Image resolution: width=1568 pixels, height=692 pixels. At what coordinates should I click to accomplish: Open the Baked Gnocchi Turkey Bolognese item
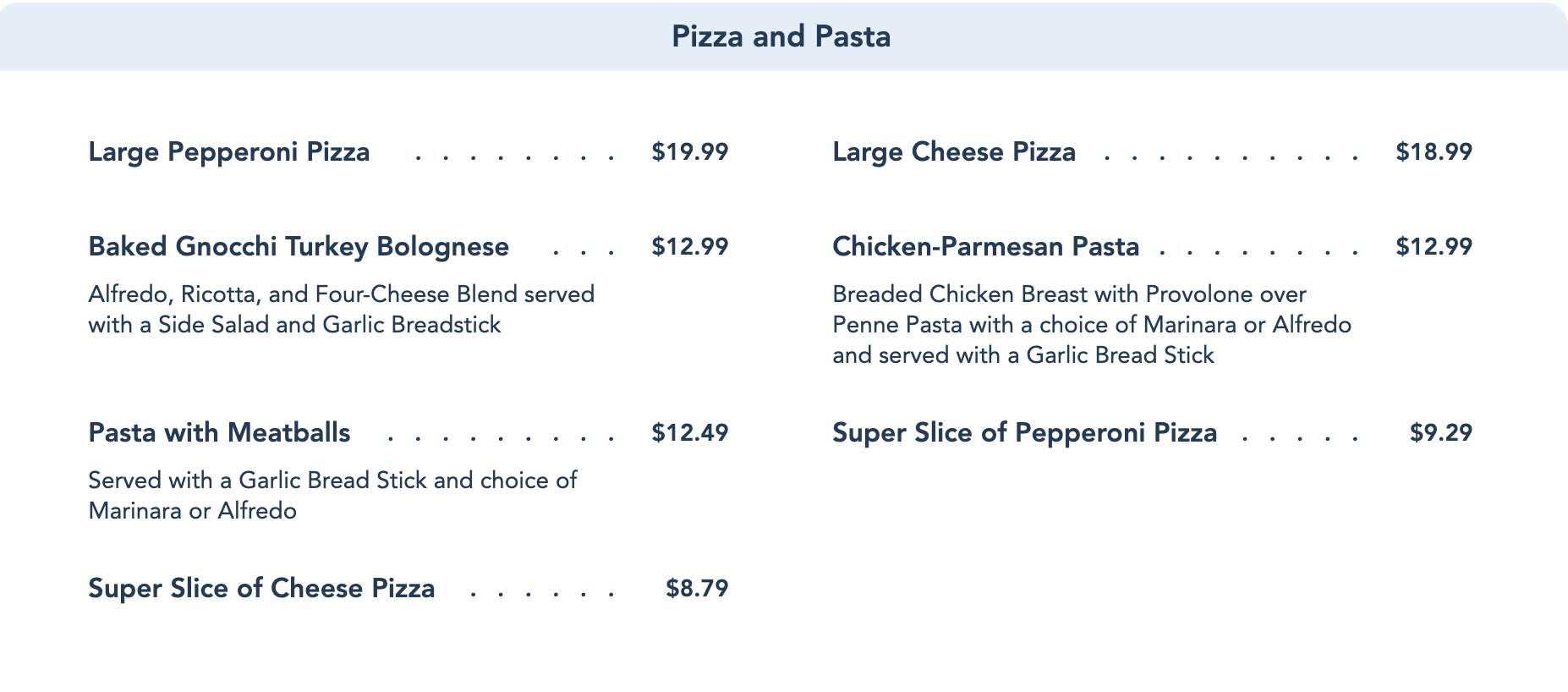tap(299, 247)
